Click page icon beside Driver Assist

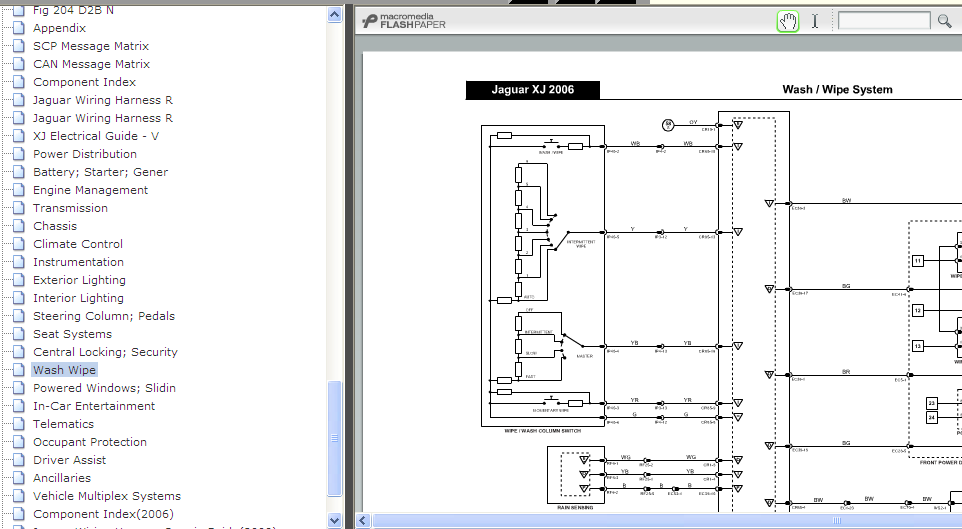pyautogui.click(x=20, y=459)
